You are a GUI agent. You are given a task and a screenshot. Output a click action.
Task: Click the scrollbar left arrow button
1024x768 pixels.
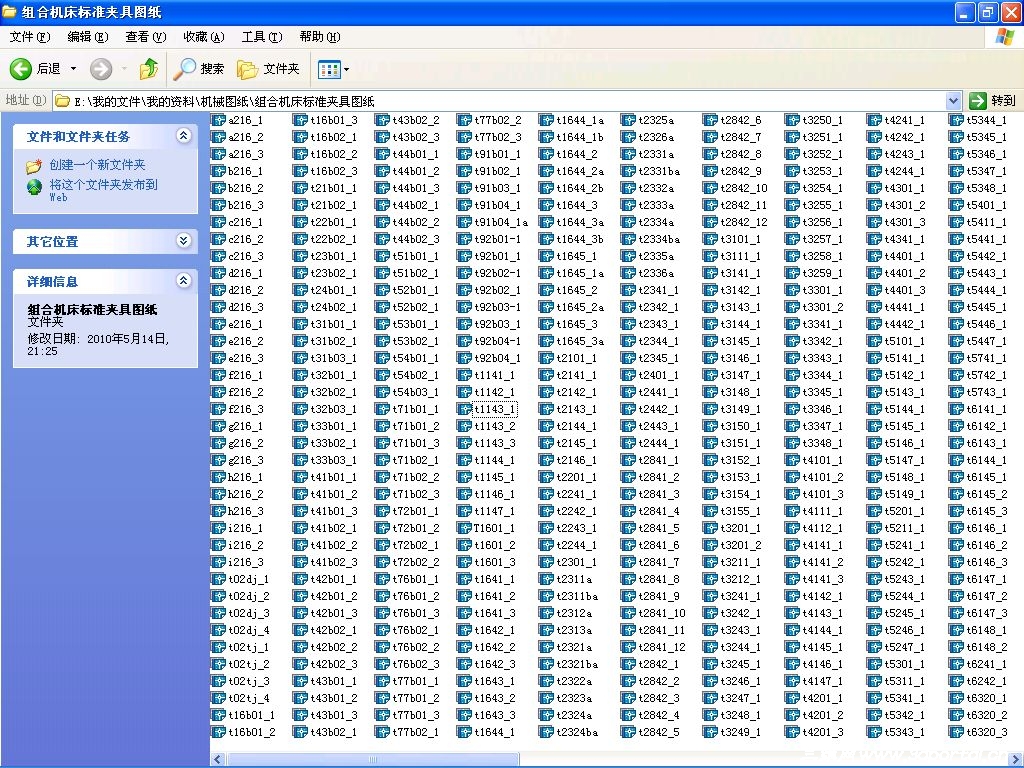(218, 760)
